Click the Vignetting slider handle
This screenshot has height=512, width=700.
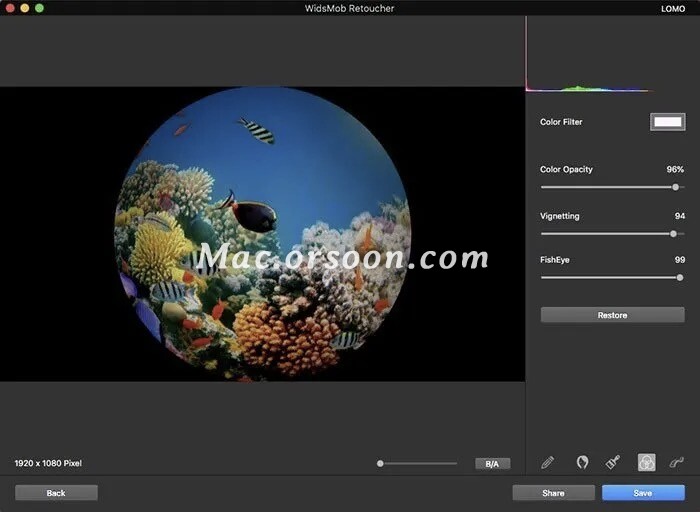click(x=673, y=233)
